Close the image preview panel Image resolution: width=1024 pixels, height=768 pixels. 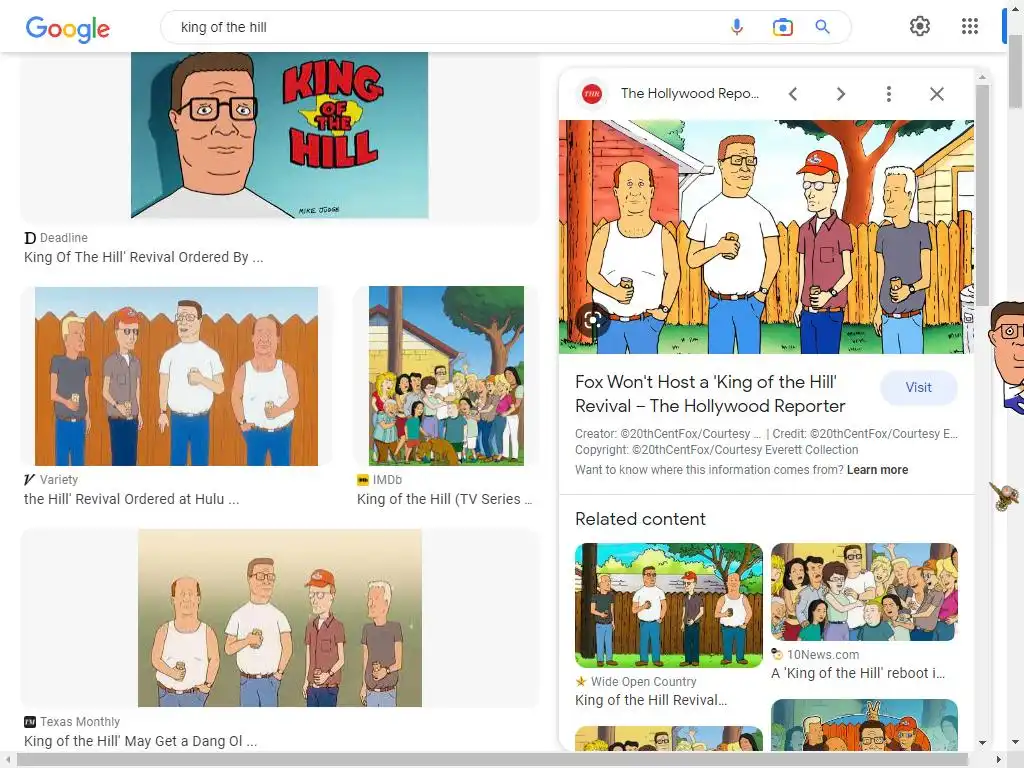pos(936,94)
